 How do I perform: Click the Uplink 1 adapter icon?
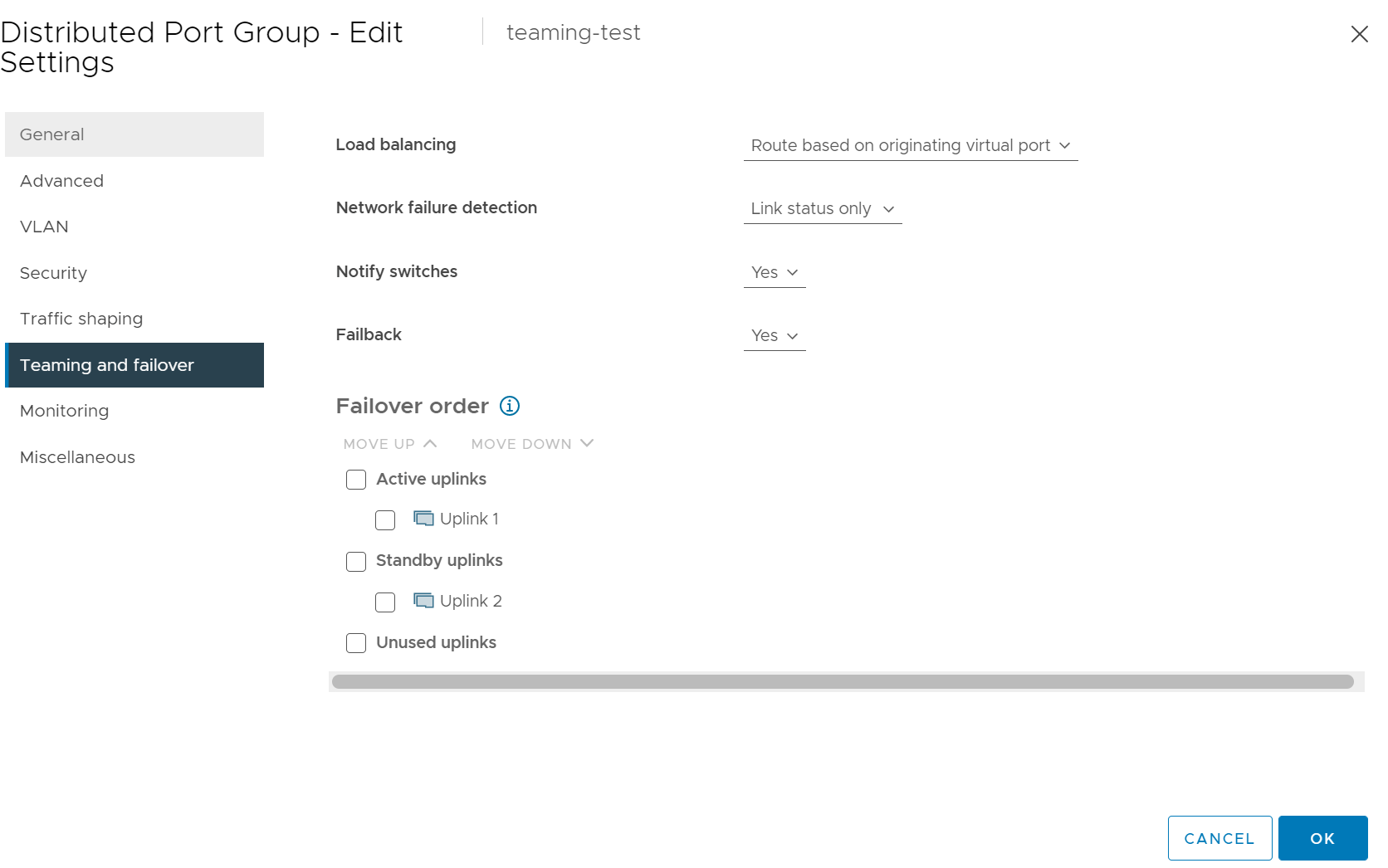(423, 519)
